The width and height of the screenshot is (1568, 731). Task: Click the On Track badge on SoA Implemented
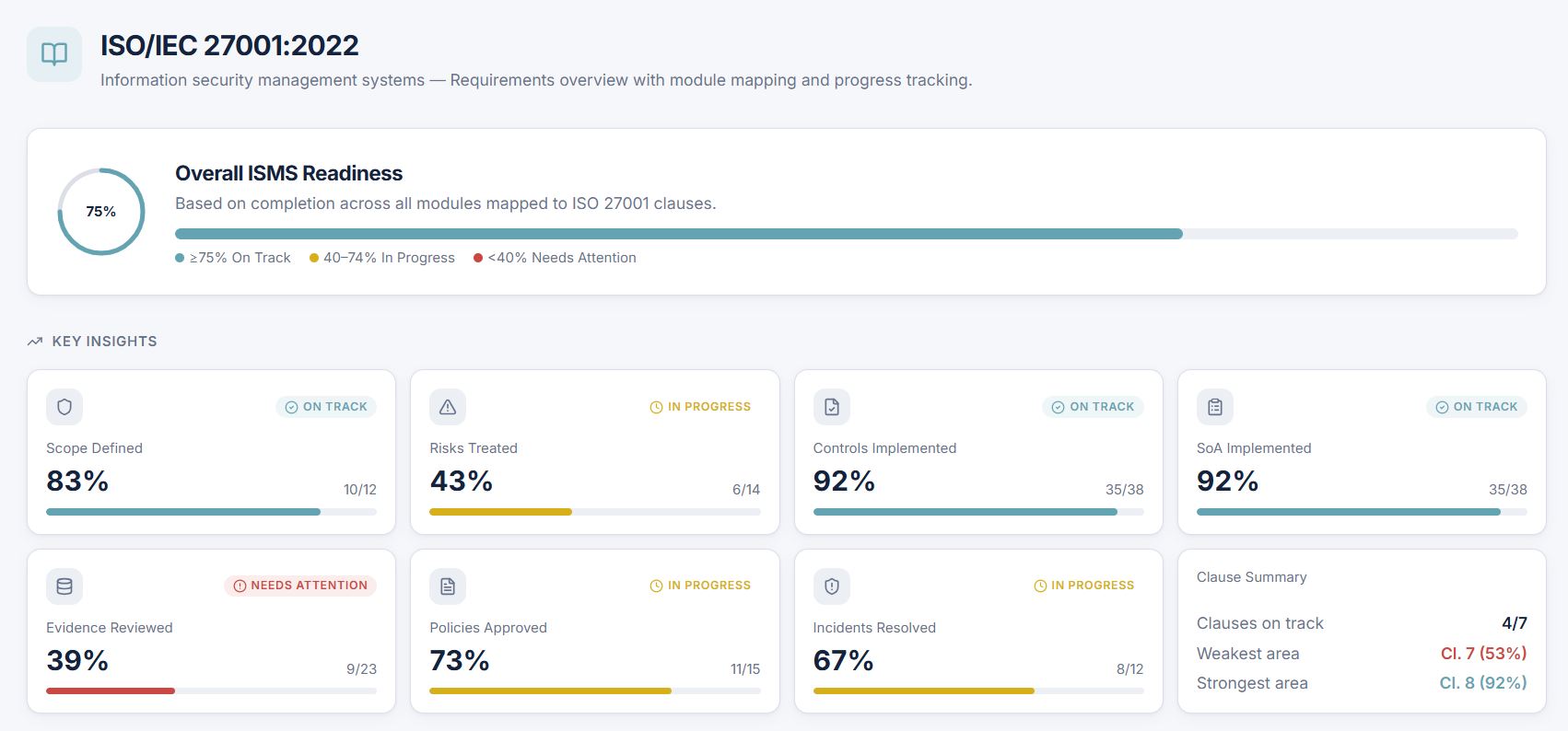pos(1477,407)
